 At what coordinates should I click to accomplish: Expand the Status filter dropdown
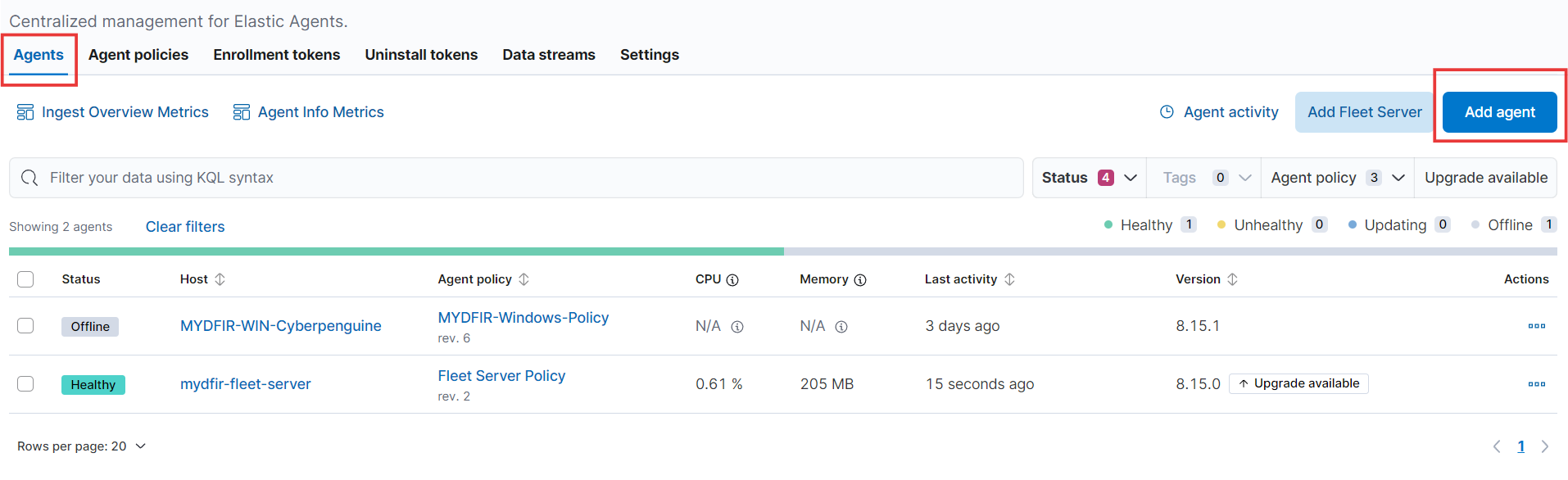coord(1090,178)
